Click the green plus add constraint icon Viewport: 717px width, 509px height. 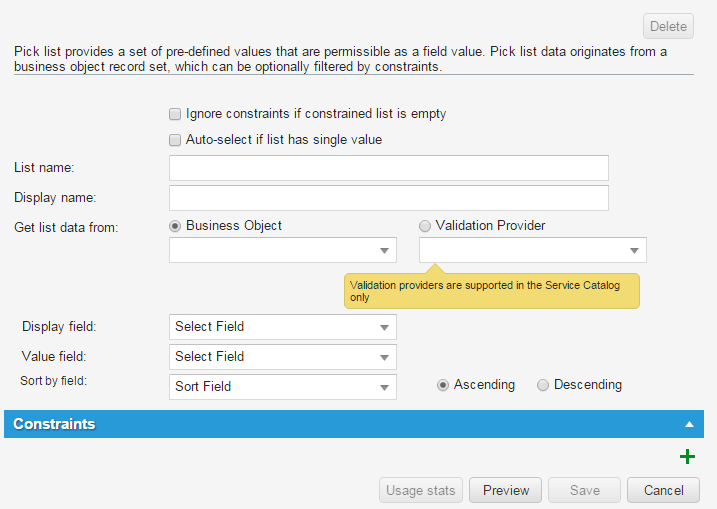pyautogui.click(x=687, y=457)
